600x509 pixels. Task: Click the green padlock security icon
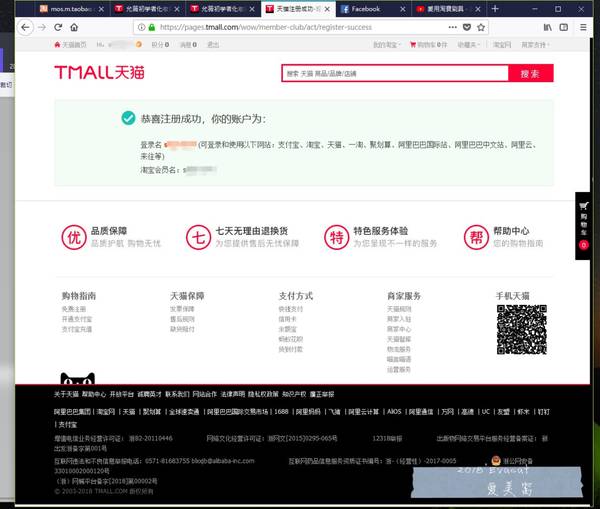152,28
